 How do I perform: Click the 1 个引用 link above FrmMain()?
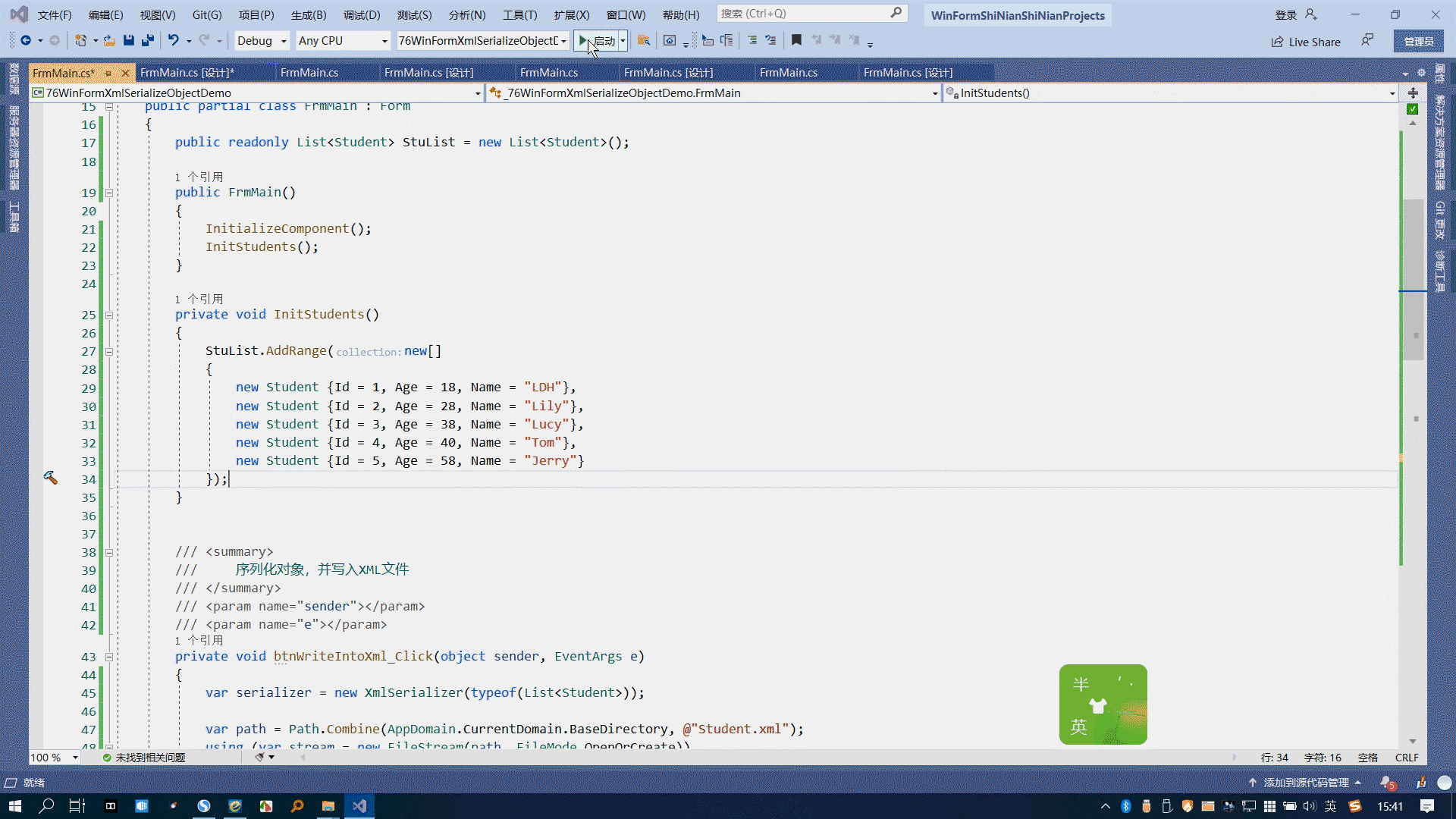(x=199, y=177)
